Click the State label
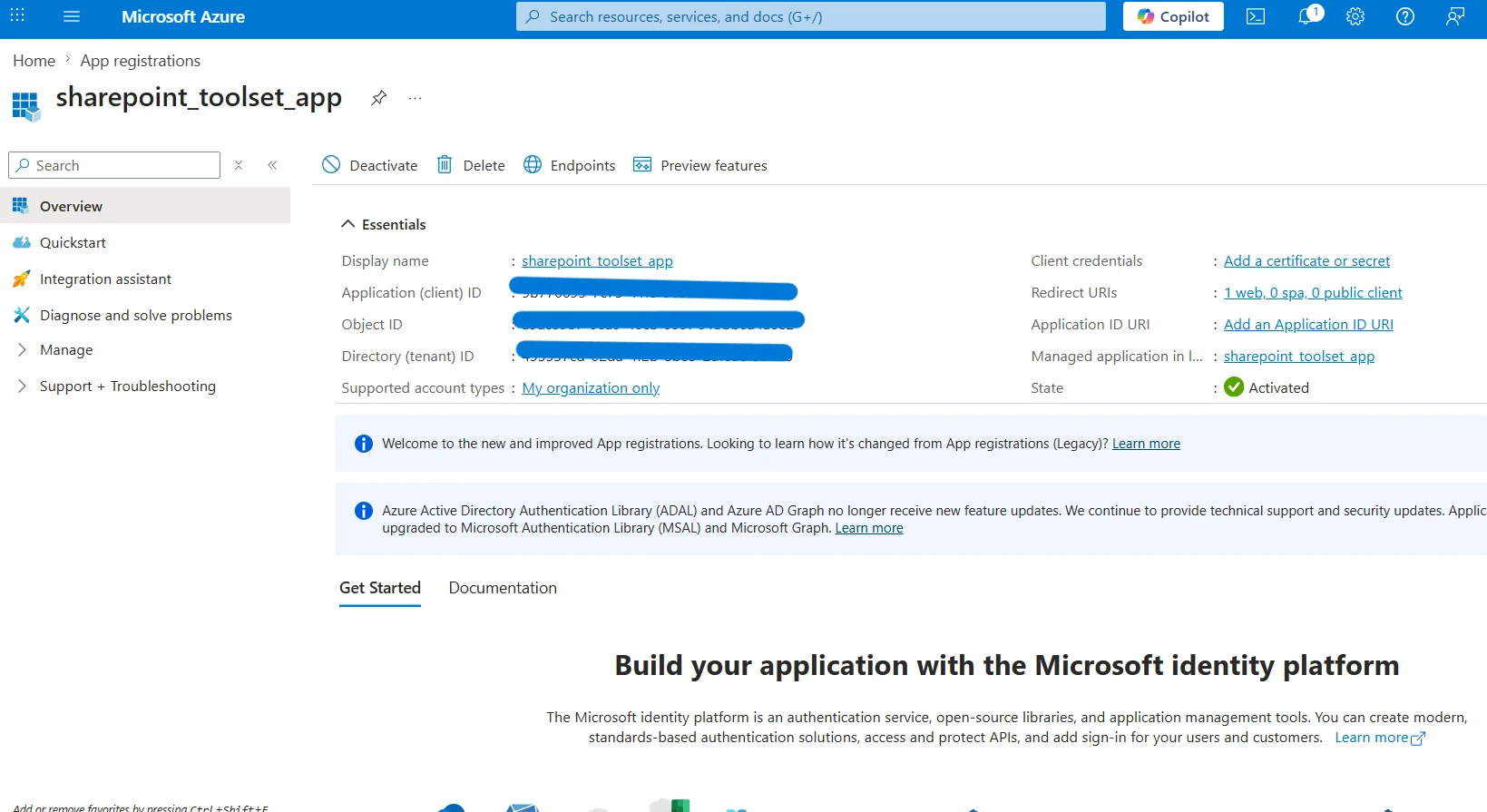 [x=1047, y=388]
